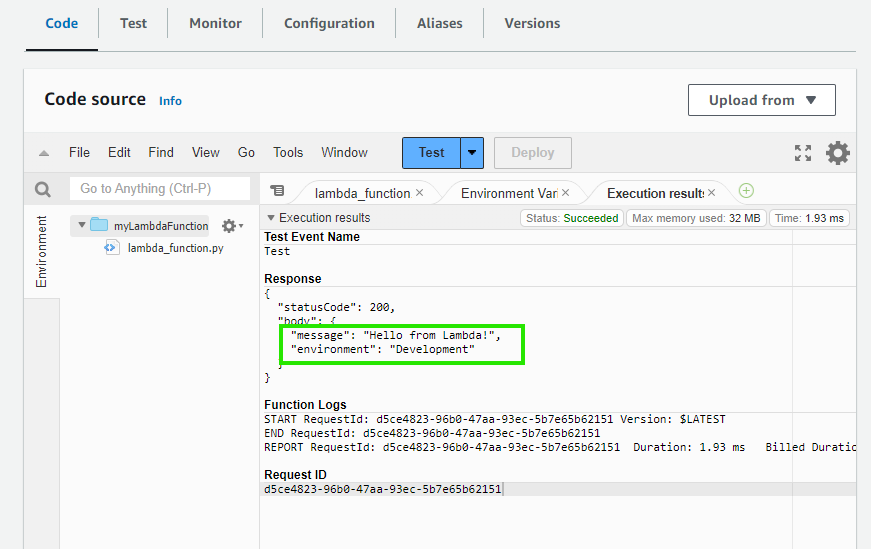Close the Environment Var tab
Viewport: 871px width, 549px height.
(566, 193)
